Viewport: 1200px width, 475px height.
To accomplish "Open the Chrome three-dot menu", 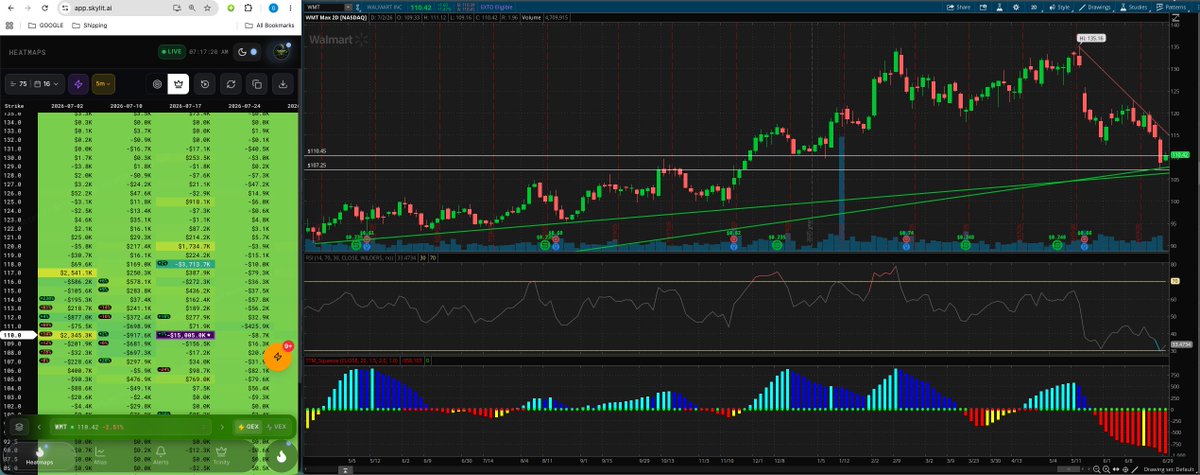I will (x=292, y=6).
